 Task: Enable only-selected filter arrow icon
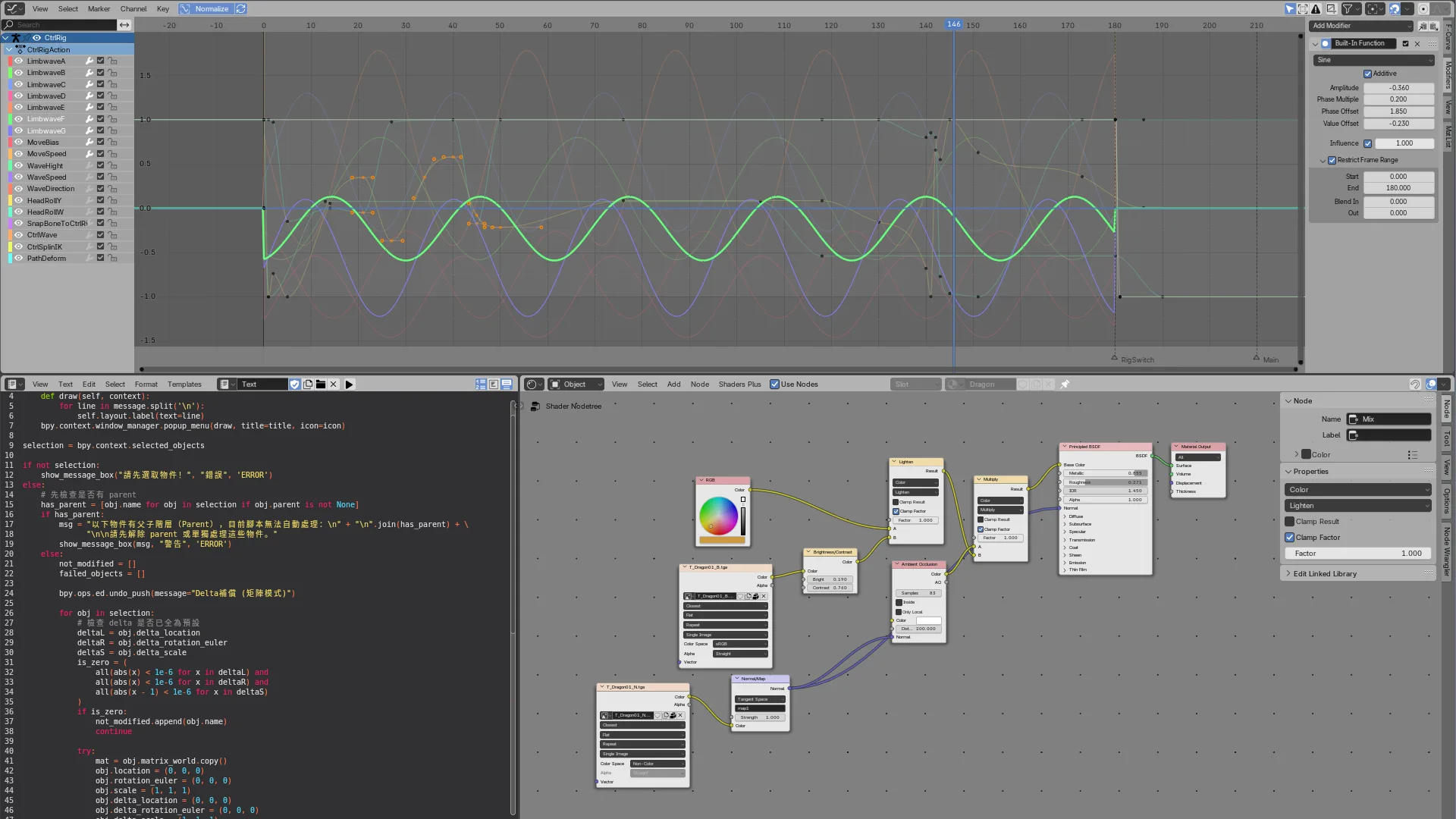[1290, 9]
